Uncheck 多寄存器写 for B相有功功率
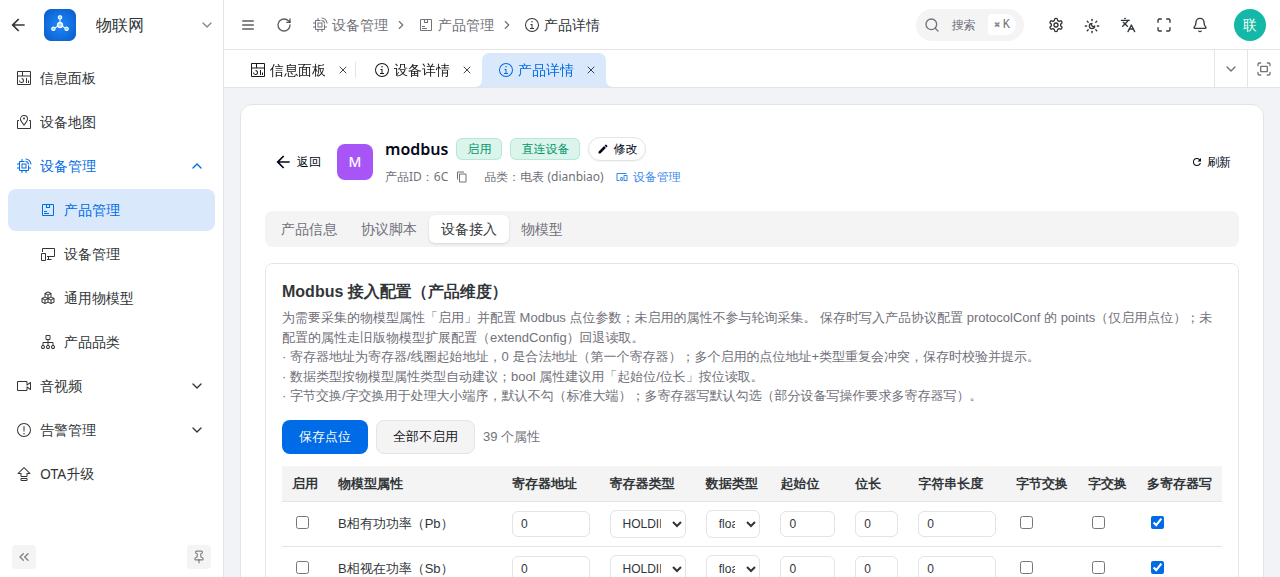Viewport: 1280px width, 577px height. (x=1157, y=522)
